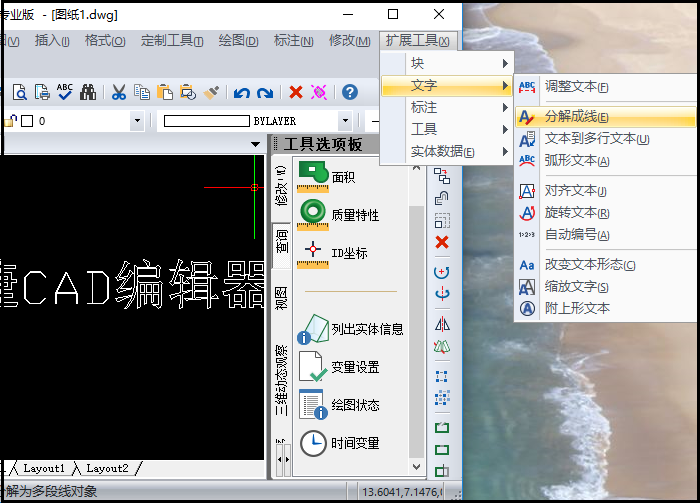Choose 对齐文本 option
This screenshot has height=503, width=700.
tap(606, 191)
